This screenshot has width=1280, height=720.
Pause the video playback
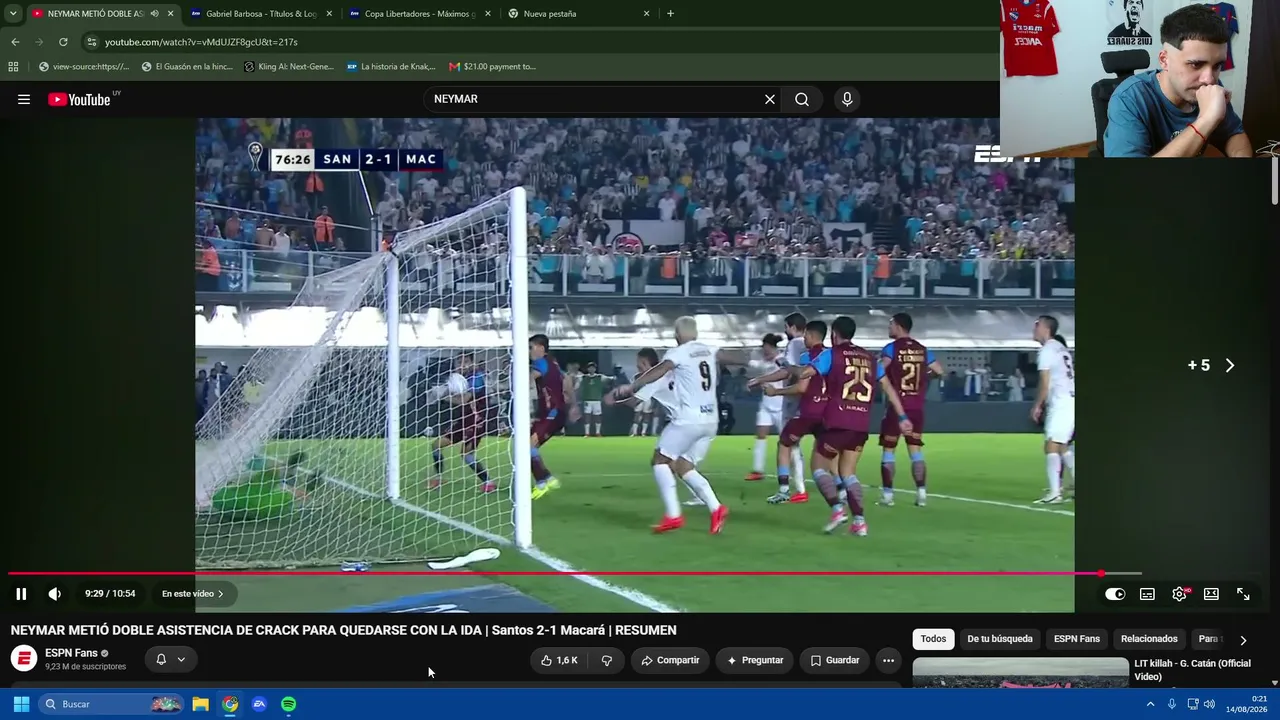(21, 594)
